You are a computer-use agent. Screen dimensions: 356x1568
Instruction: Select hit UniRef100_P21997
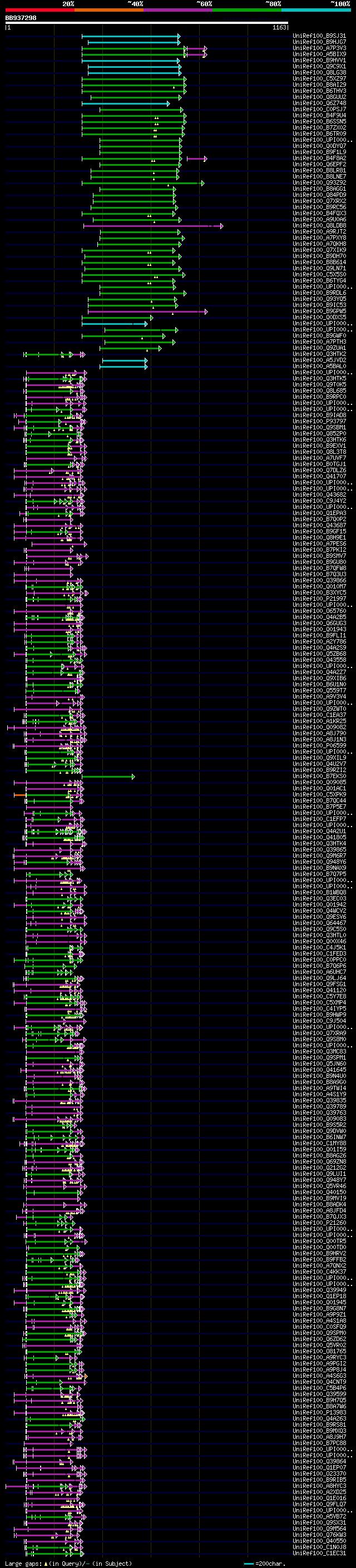319,599
